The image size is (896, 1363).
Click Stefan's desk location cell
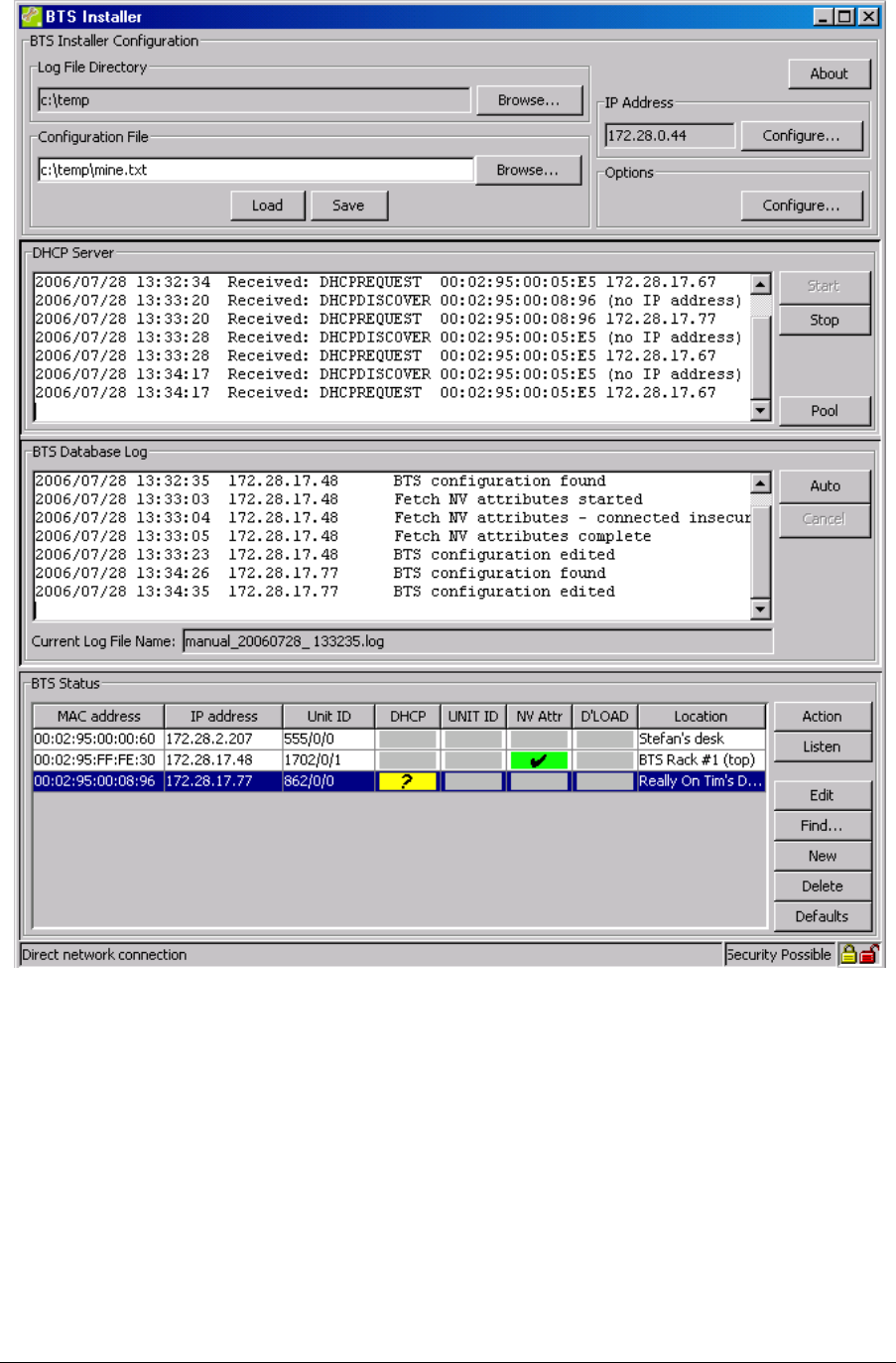[701, 739]
